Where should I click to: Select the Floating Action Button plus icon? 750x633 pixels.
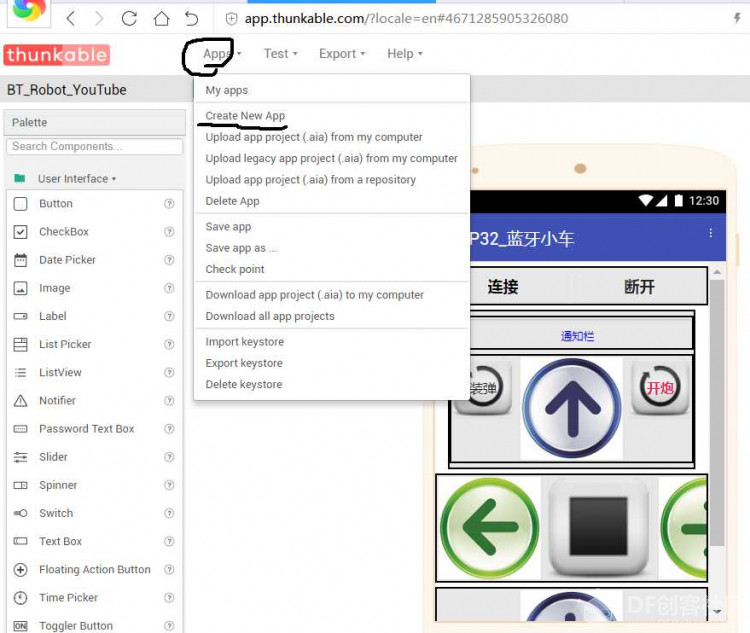21,569
